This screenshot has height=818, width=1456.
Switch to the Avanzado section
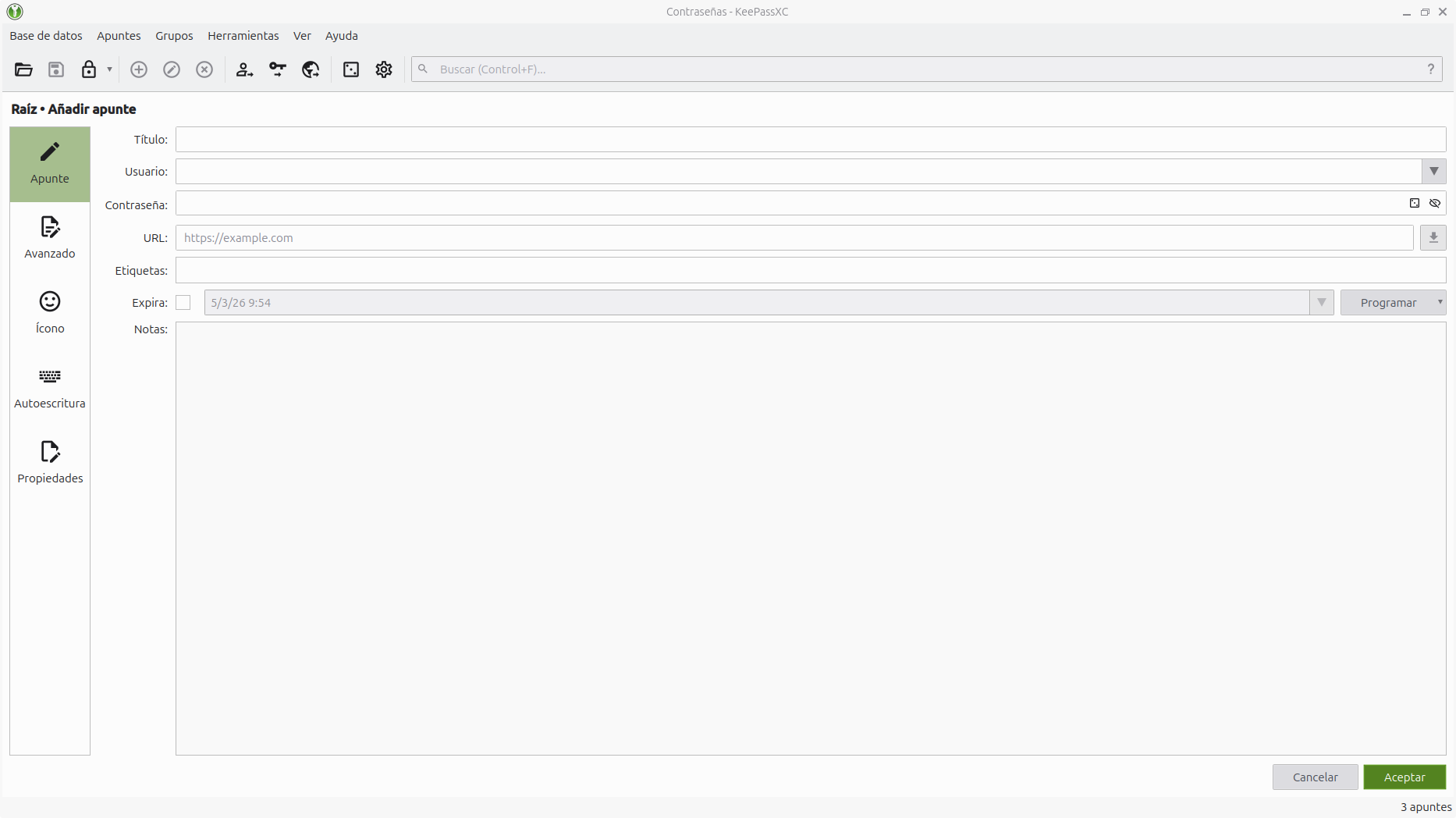(x=50, y=238)
